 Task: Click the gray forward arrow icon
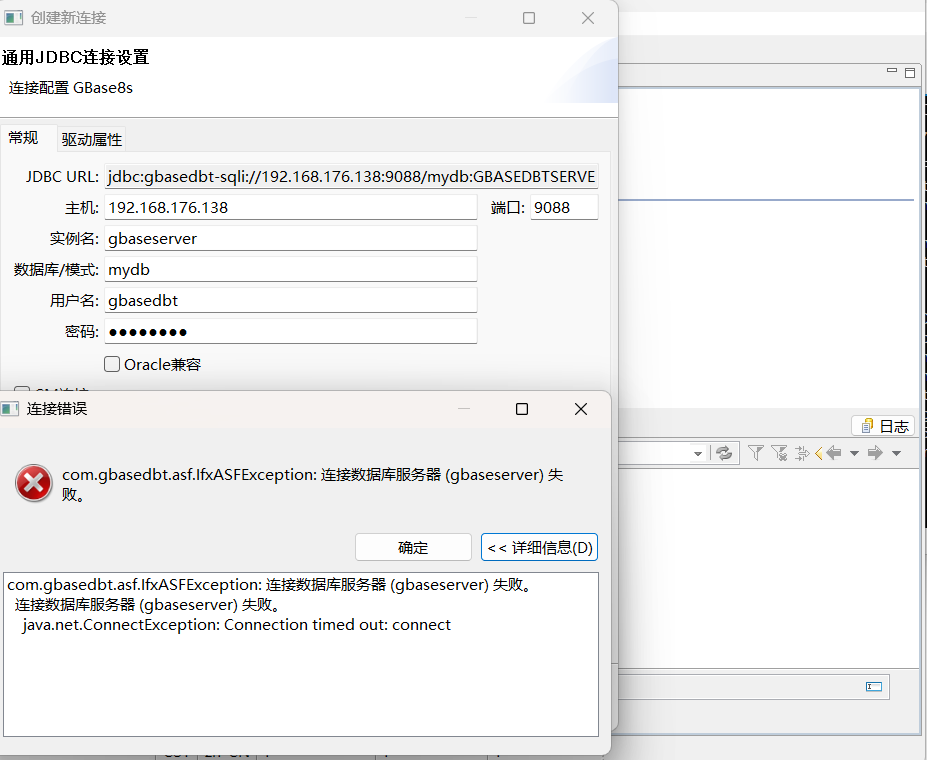(875, 453)
